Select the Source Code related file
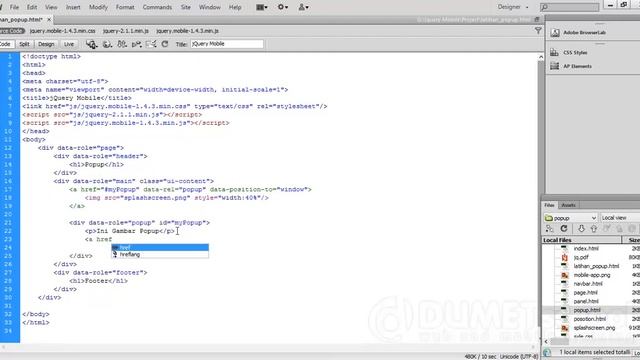 click(x=11, y=31)
